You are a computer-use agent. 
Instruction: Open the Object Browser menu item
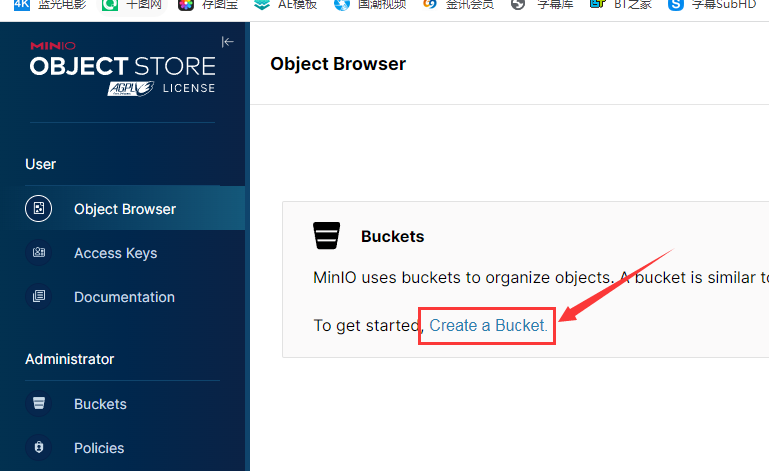tap(125, 209)
